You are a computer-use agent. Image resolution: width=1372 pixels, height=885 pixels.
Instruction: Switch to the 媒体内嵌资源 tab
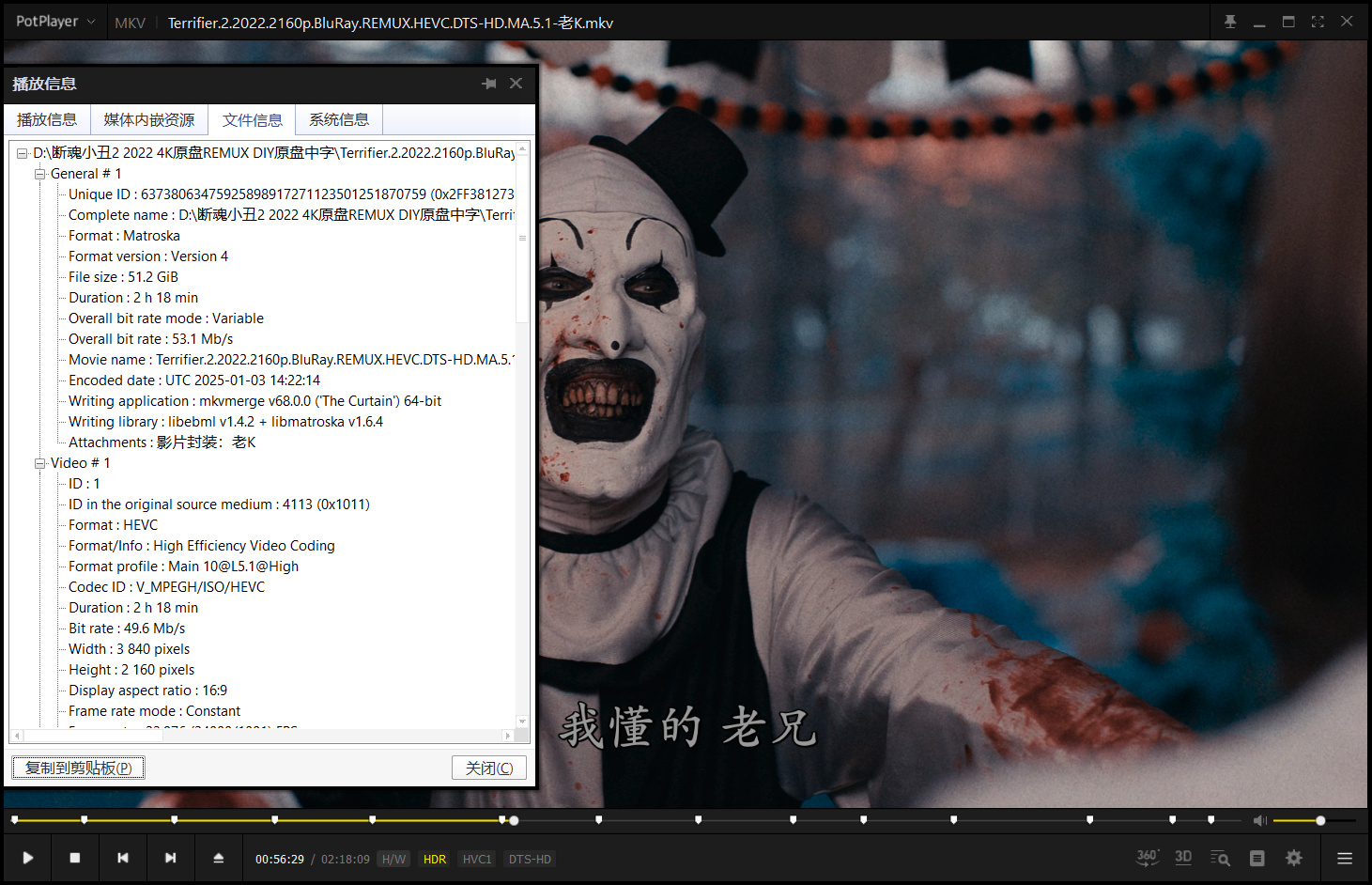(x=149, y=119)
